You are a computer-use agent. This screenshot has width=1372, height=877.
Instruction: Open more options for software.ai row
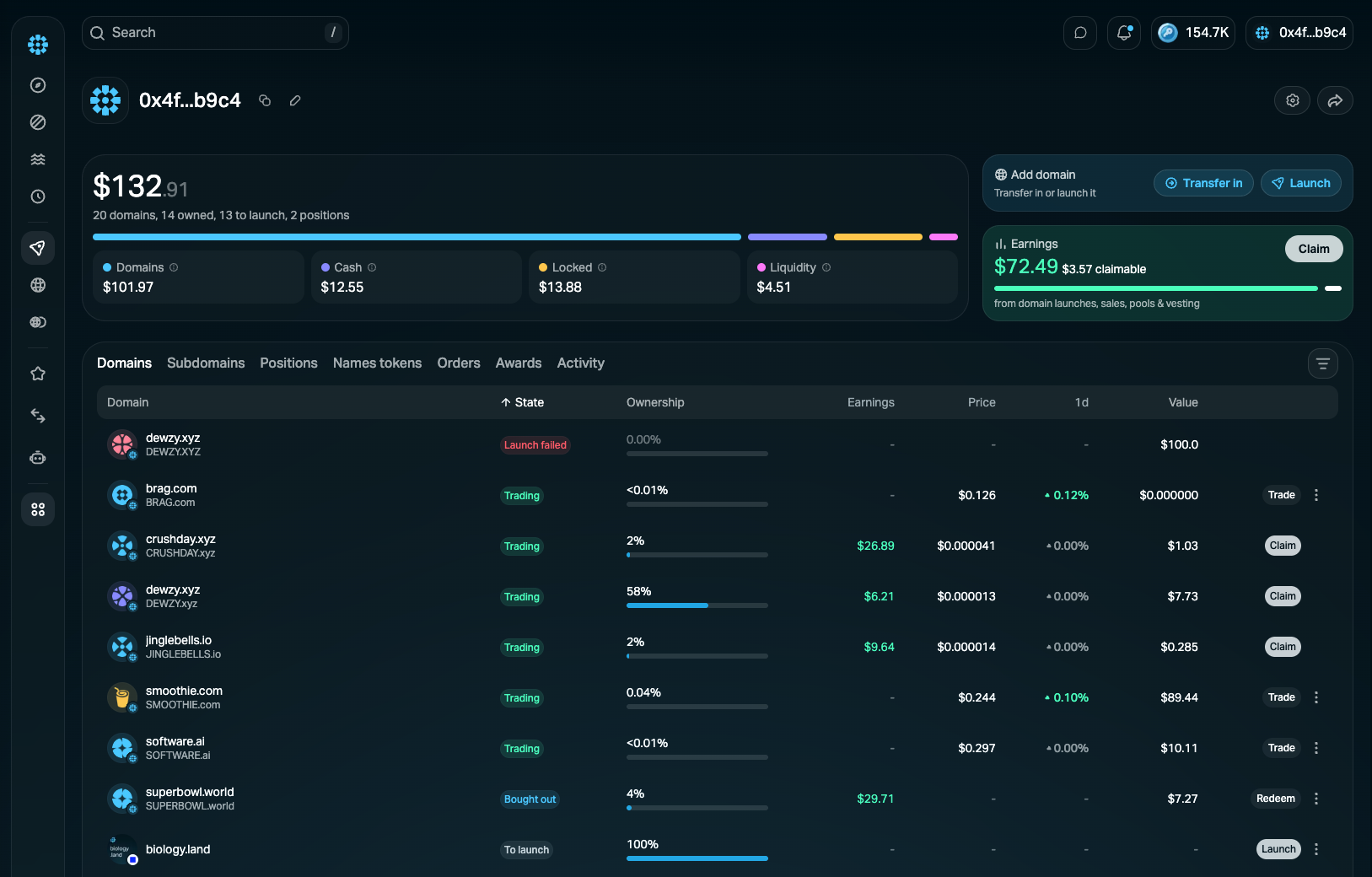pos(1316,748)
